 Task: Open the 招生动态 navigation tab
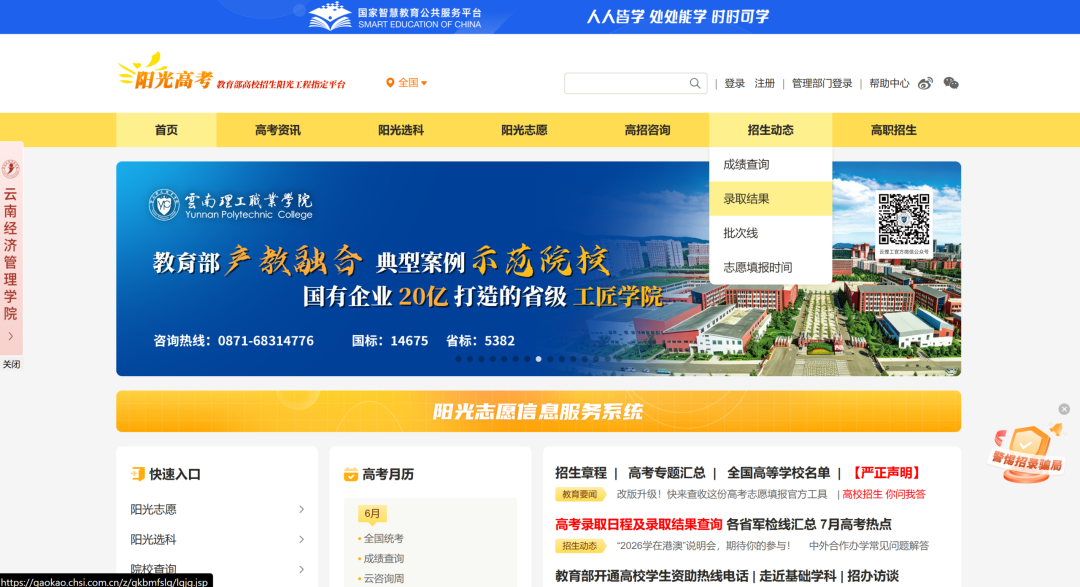(771, 130)
